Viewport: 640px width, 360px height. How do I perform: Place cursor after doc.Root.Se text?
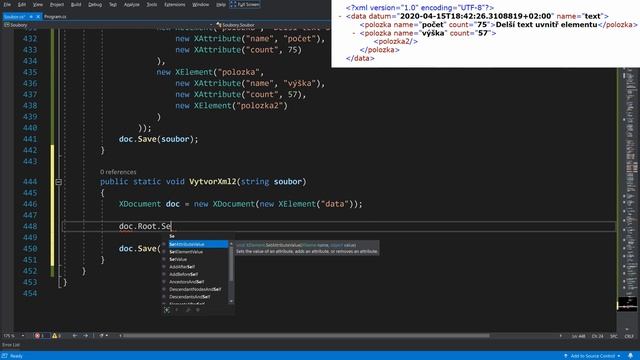[x=171, y=226]
